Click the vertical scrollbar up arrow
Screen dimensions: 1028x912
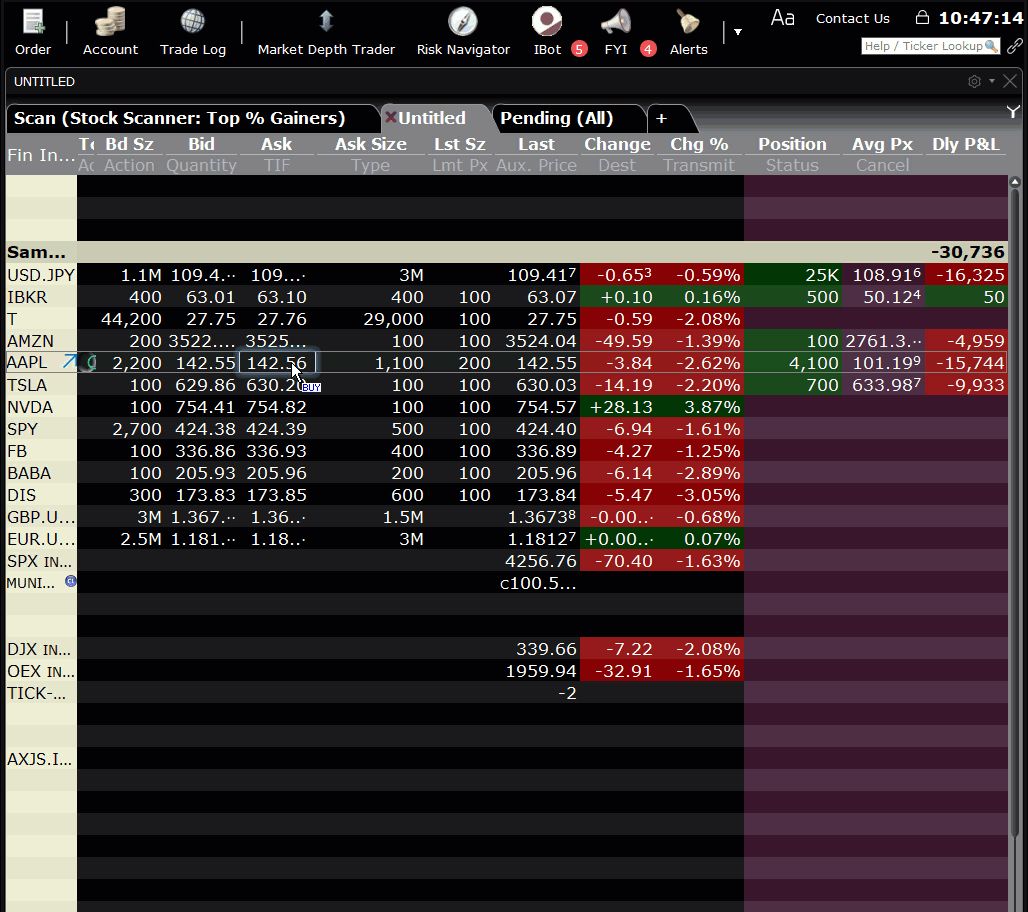[1015, 182]
